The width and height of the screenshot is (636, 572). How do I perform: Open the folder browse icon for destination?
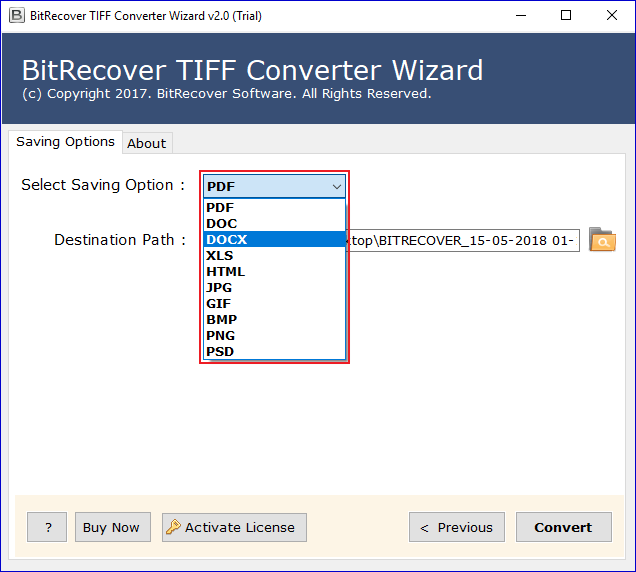pyautogui.click(x=602, y=240)
